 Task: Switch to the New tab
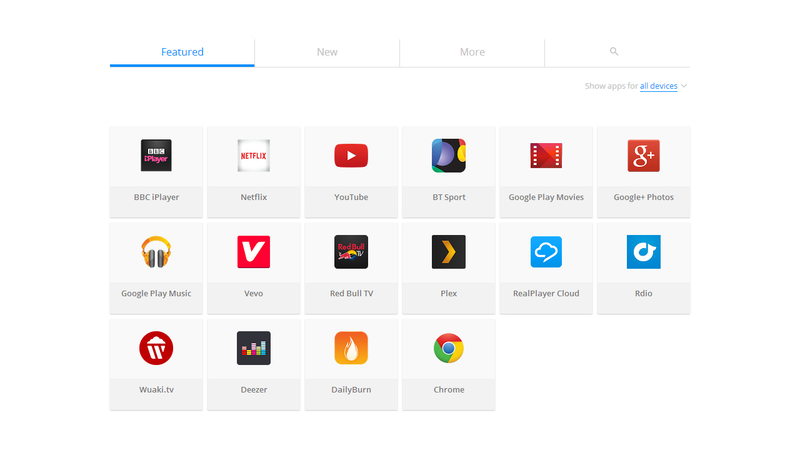pyautogui.click(x=327, y=52)
